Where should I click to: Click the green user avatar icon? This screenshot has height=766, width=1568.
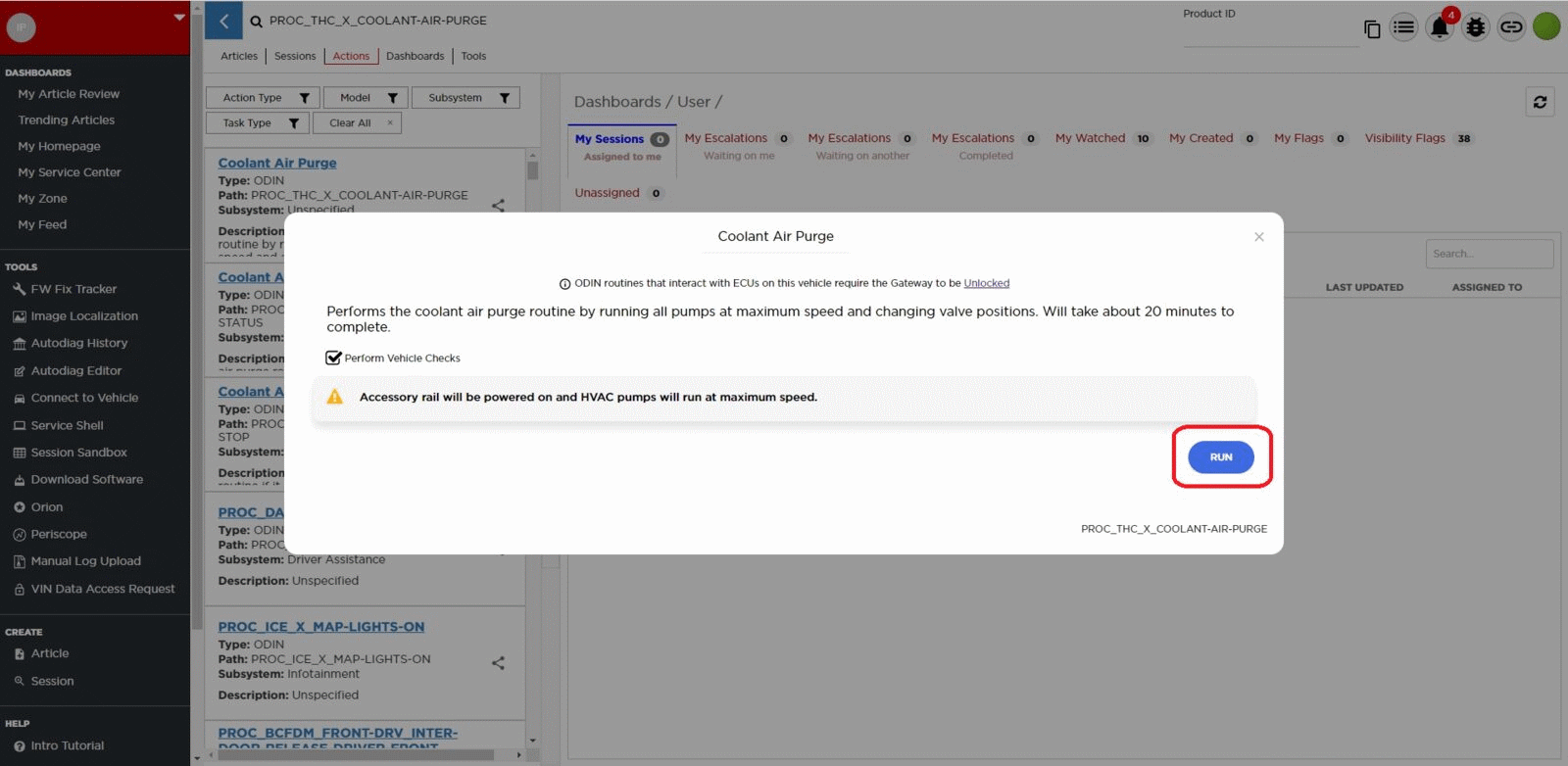1546,26
